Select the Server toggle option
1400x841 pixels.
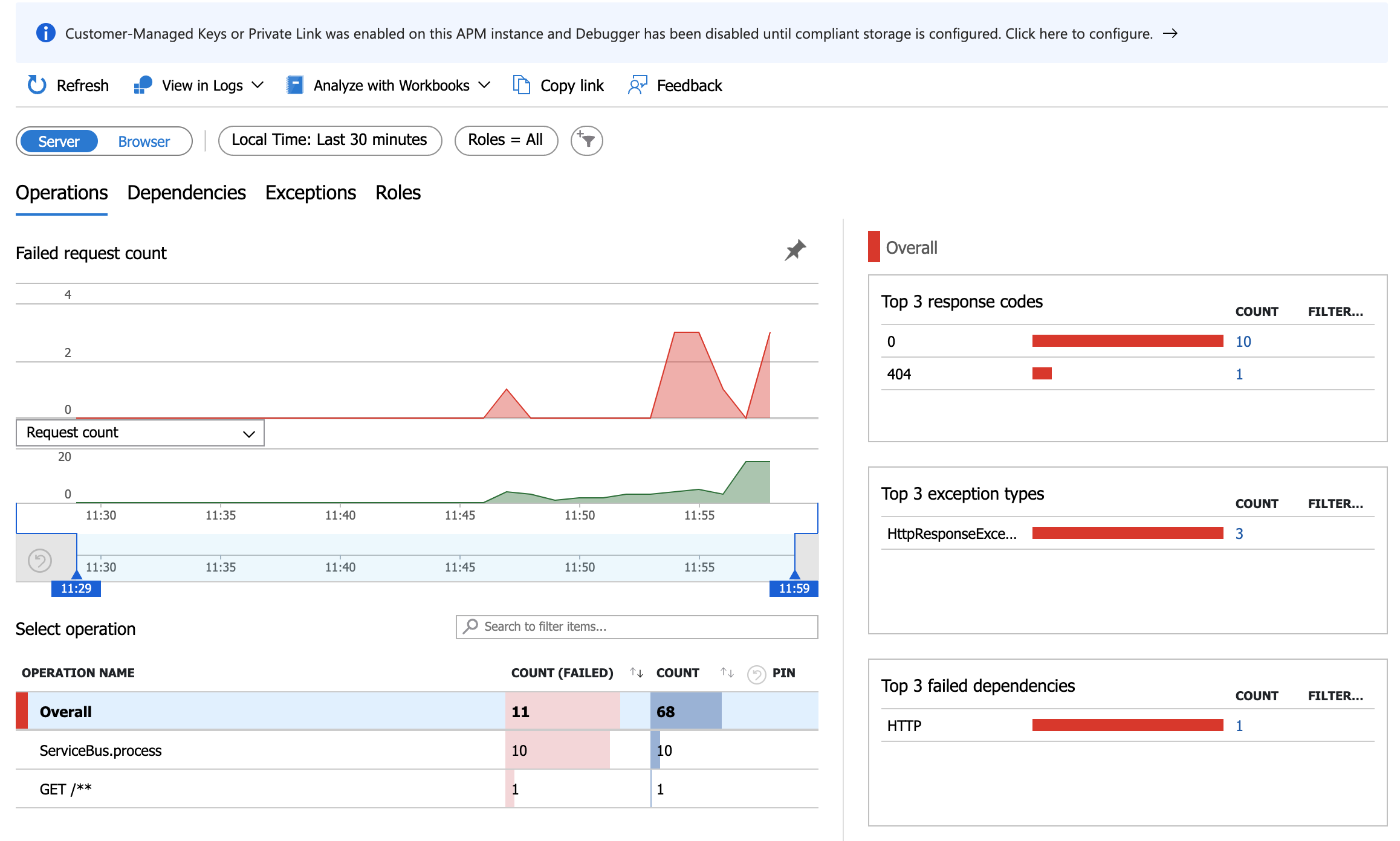point(59,141)
